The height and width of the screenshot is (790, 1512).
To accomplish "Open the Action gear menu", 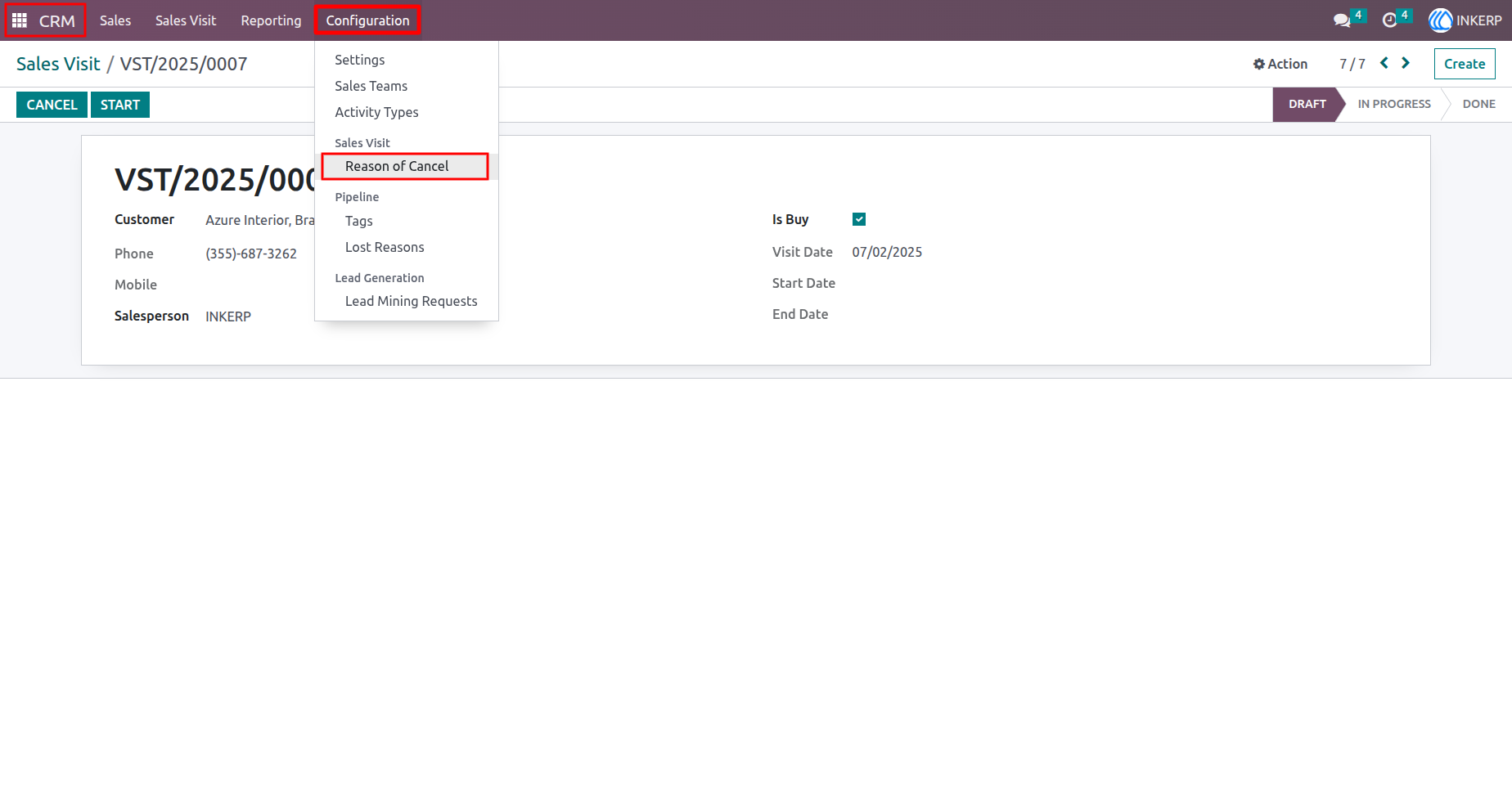I will 1280,64.
